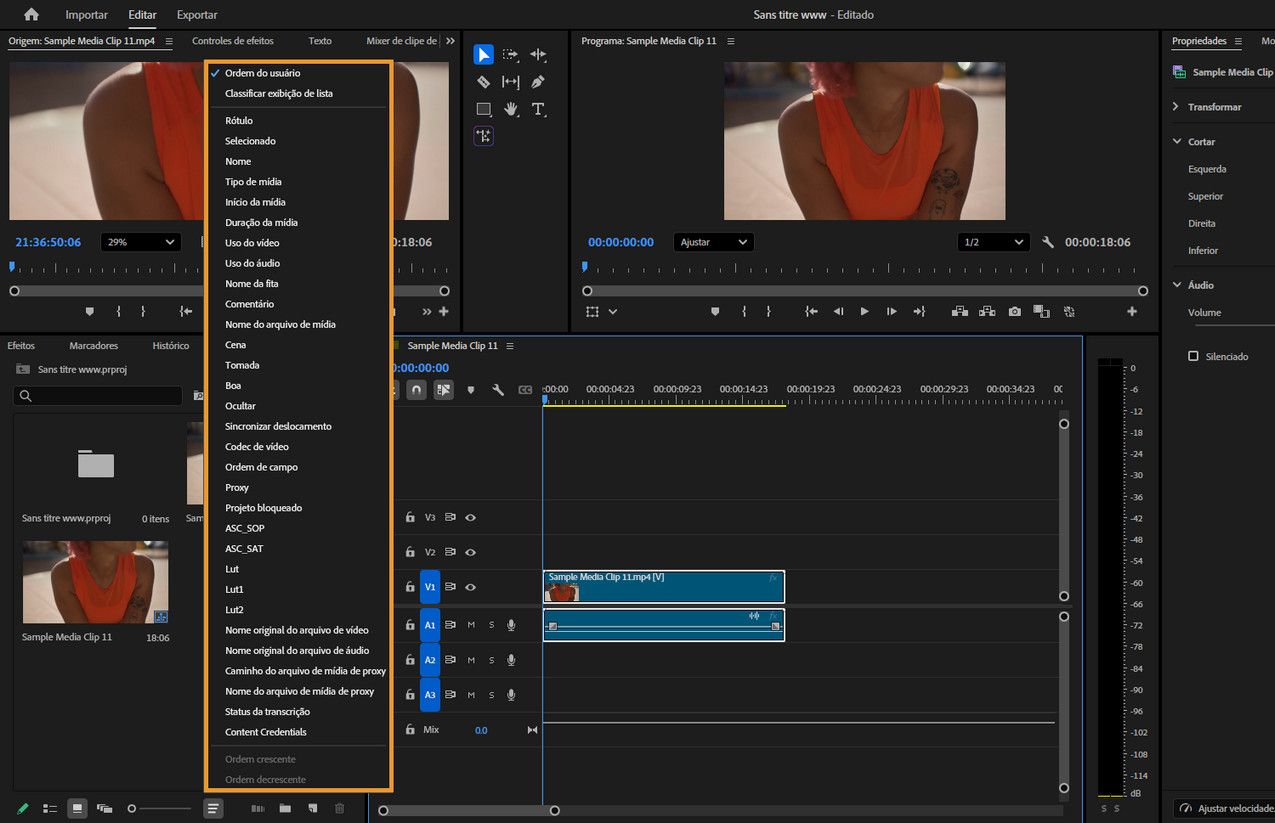Click the camera icon to export a frame
1275x823 pixels.
[x=1014, y=312]
